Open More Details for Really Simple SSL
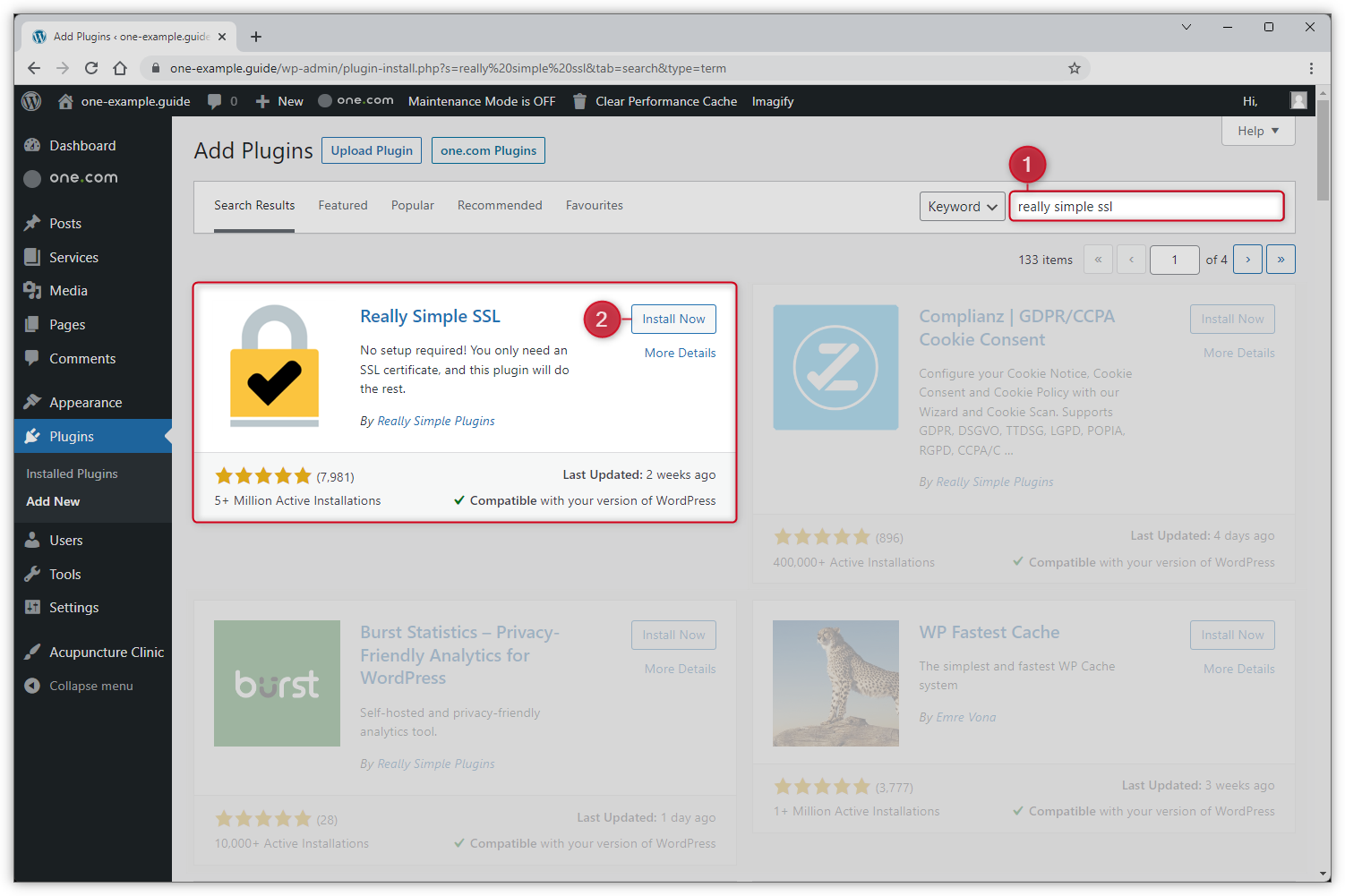 click(681, 353)
